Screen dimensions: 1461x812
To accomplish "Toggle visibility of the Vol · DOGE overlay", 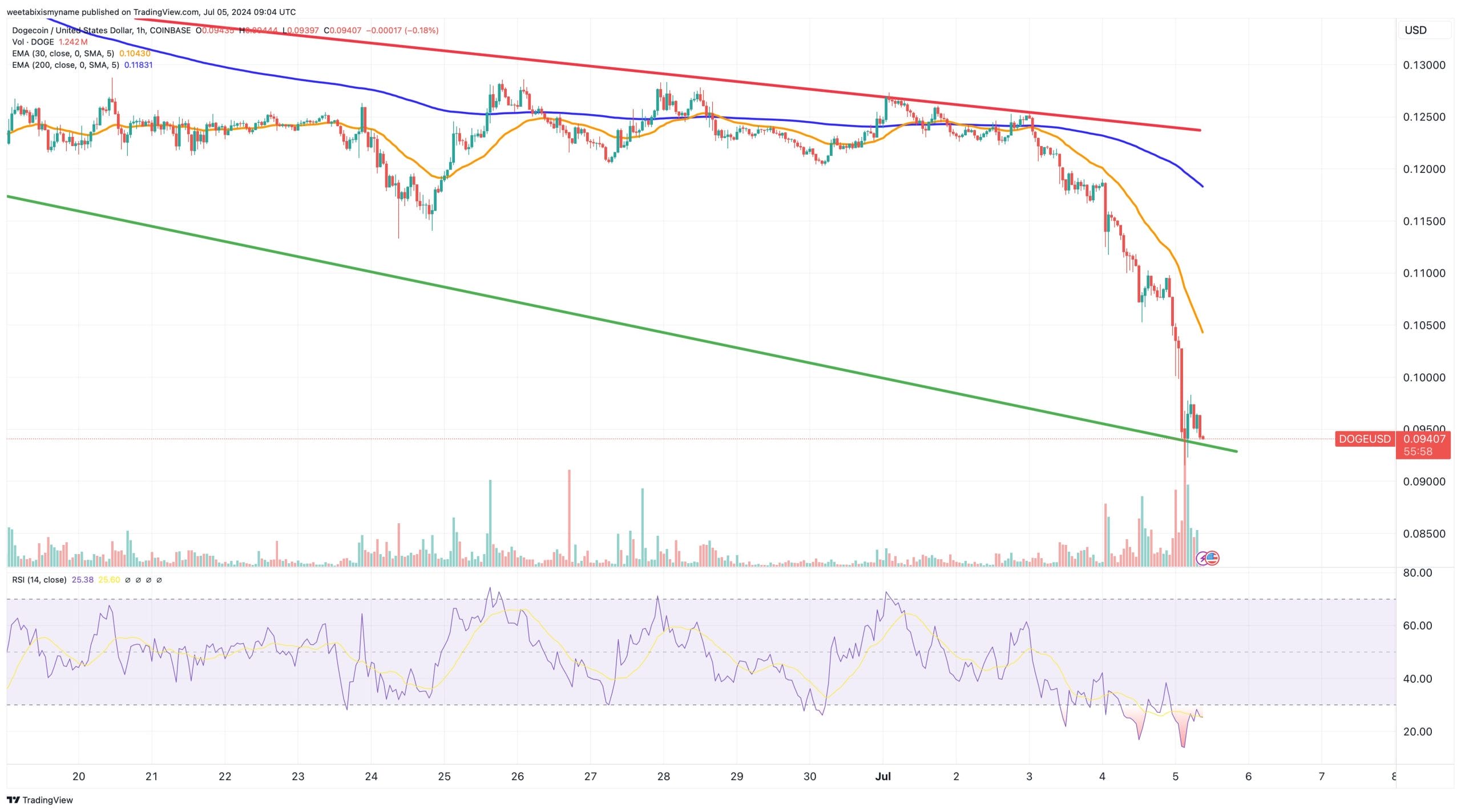I will coord(32,42).
